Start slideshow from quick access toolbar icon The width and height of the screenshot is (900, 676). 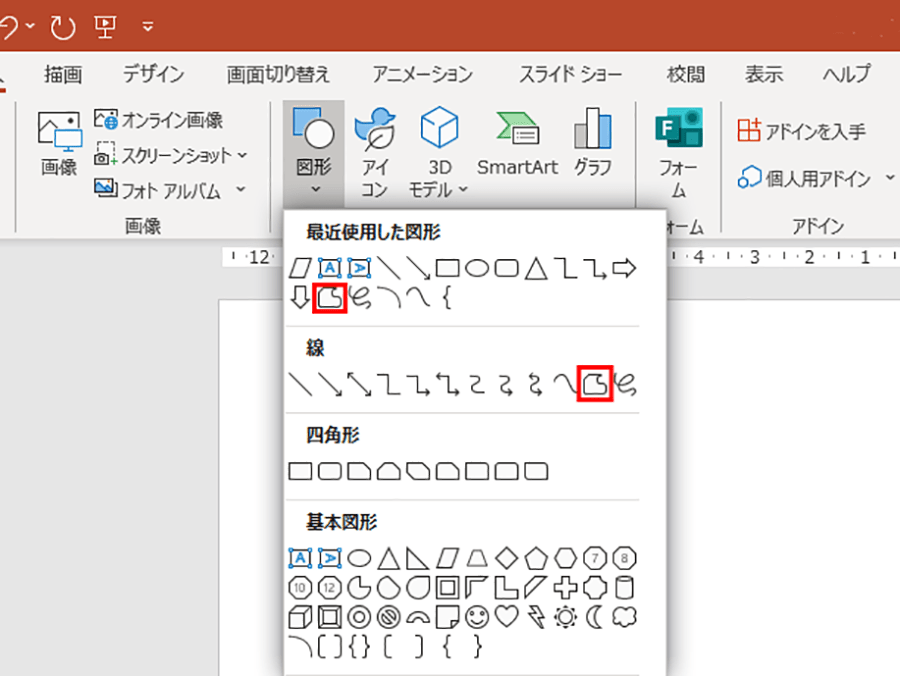pyautogui.click(x=106, y=26)
